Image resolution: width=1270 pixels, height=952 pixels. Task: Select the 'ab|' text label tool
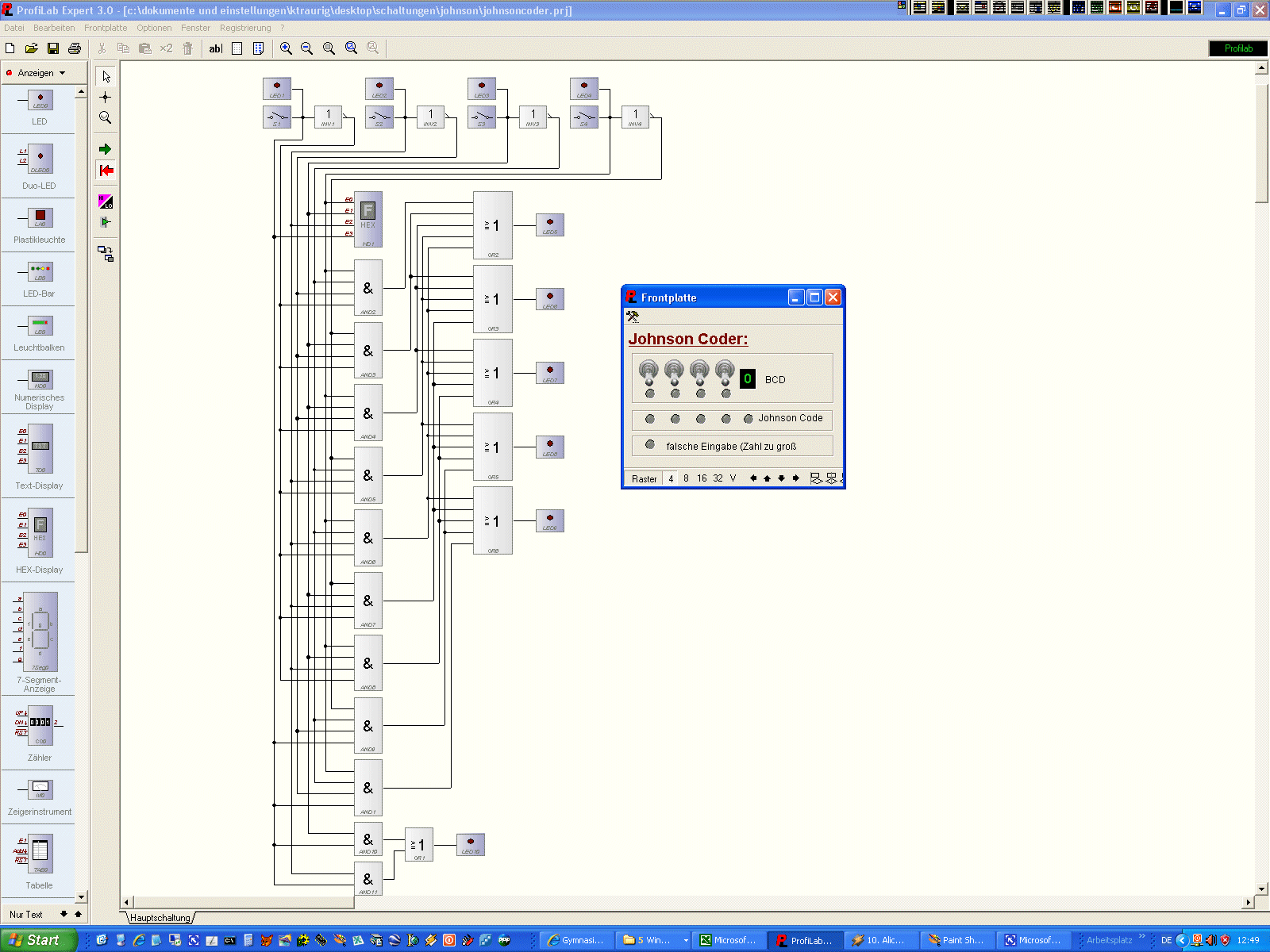[x=215, y=48]
